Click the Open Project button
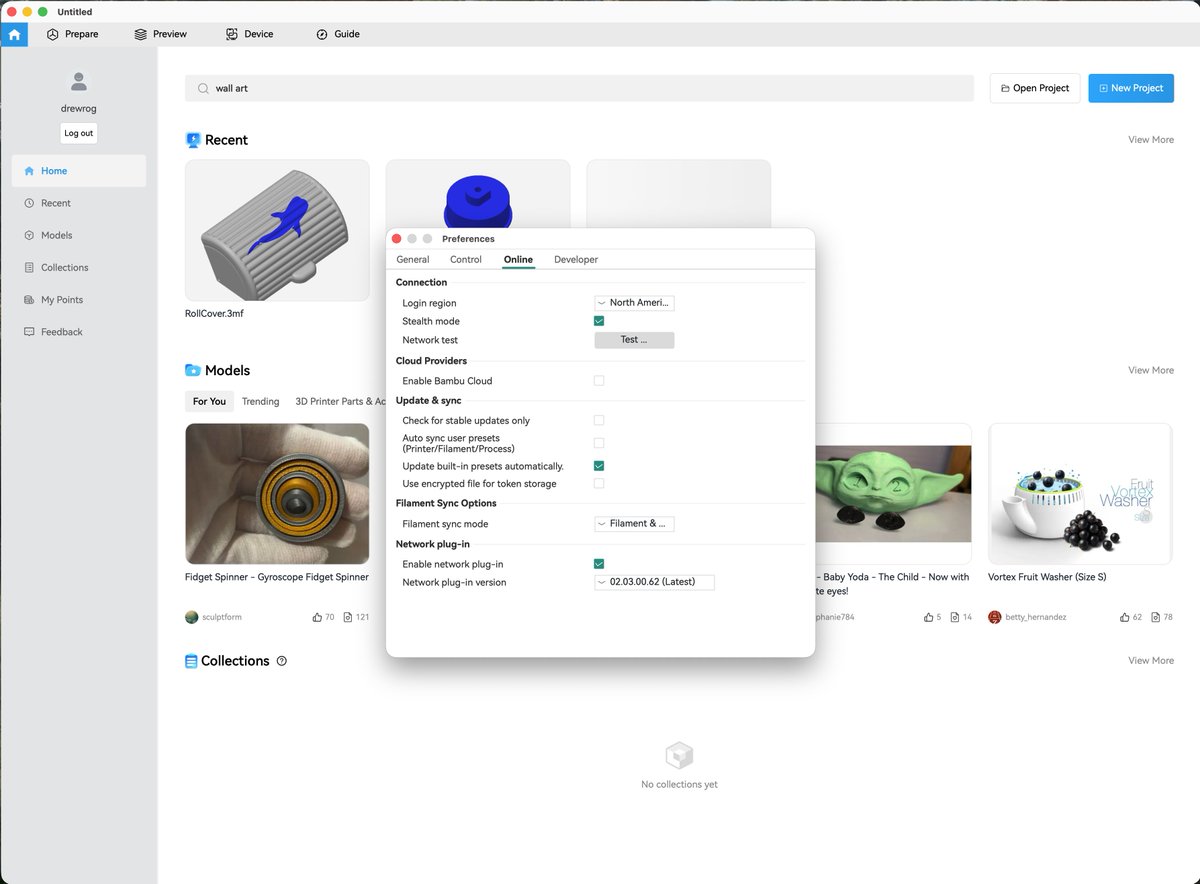1200x884 pixels. 1035,88
